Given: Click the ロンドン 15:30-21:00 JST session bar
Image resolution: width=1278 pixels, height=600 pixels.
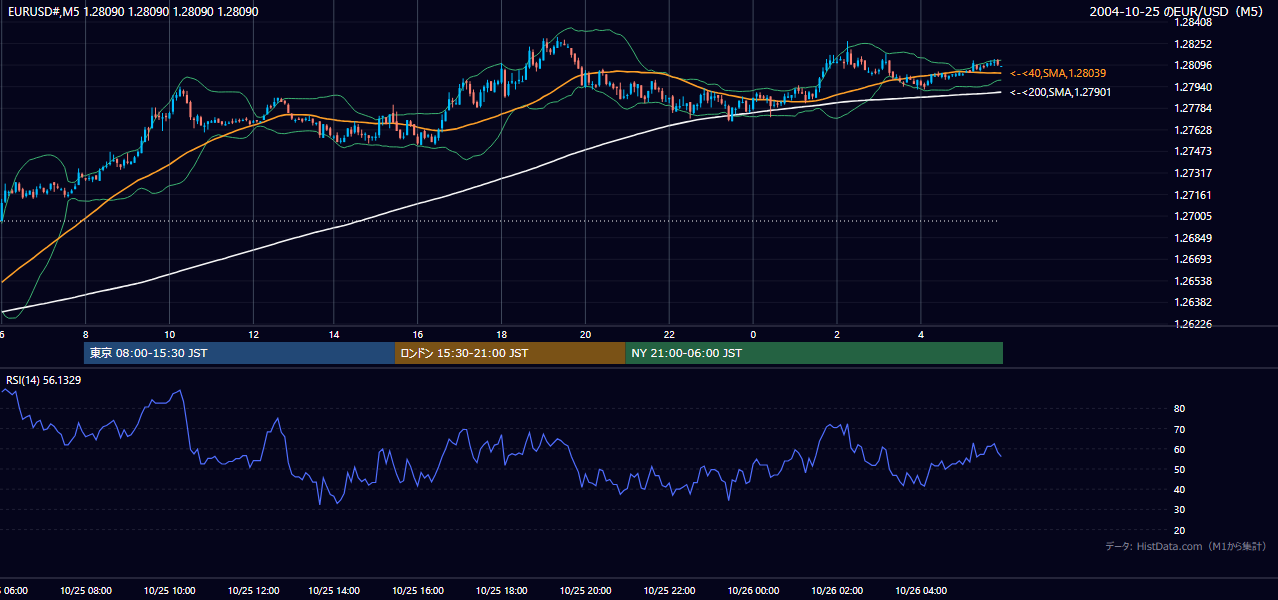Looking at the screenshot, I should click(510, 353).
